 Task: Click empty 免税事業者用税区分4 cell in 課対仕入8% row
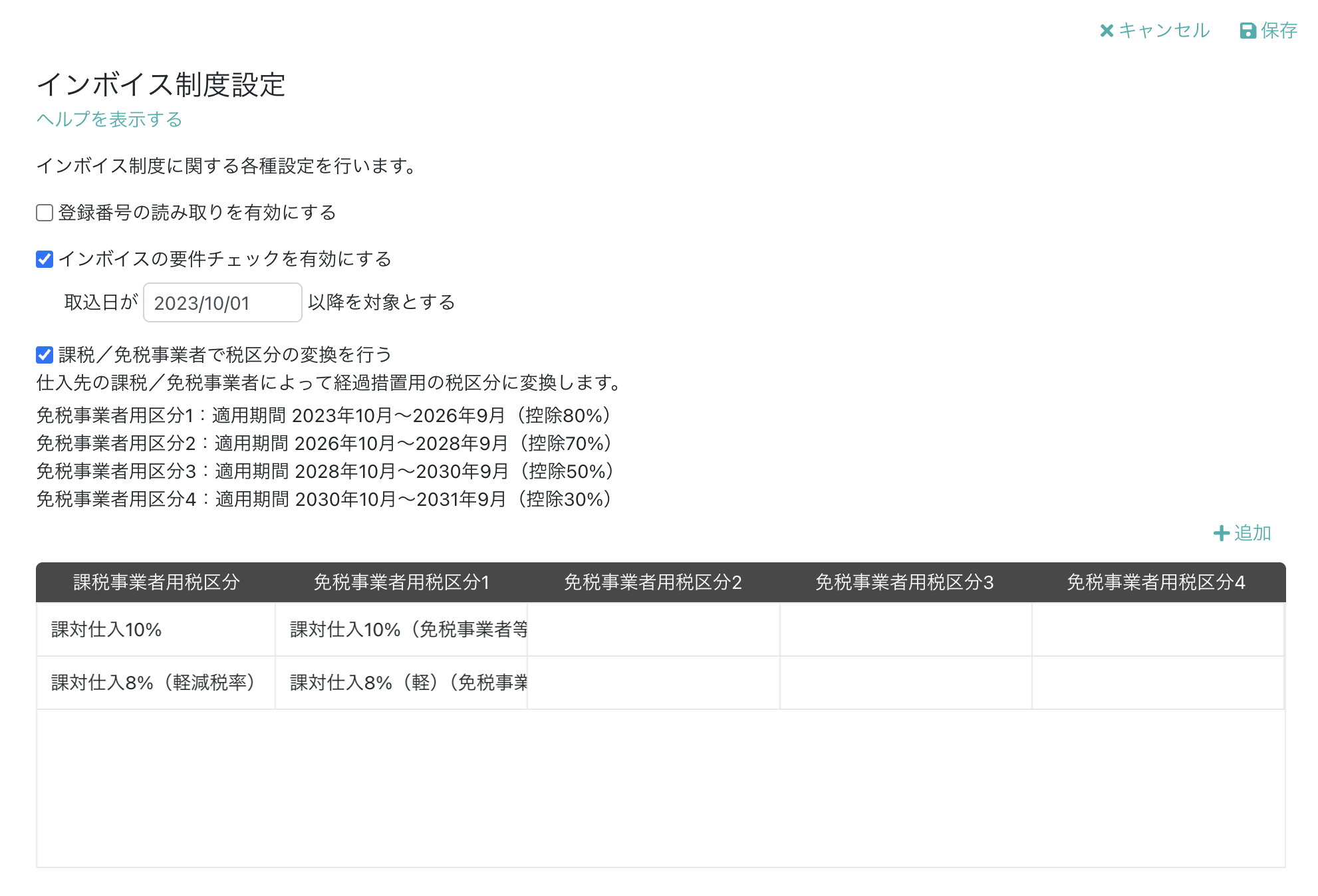[1158, 683]
